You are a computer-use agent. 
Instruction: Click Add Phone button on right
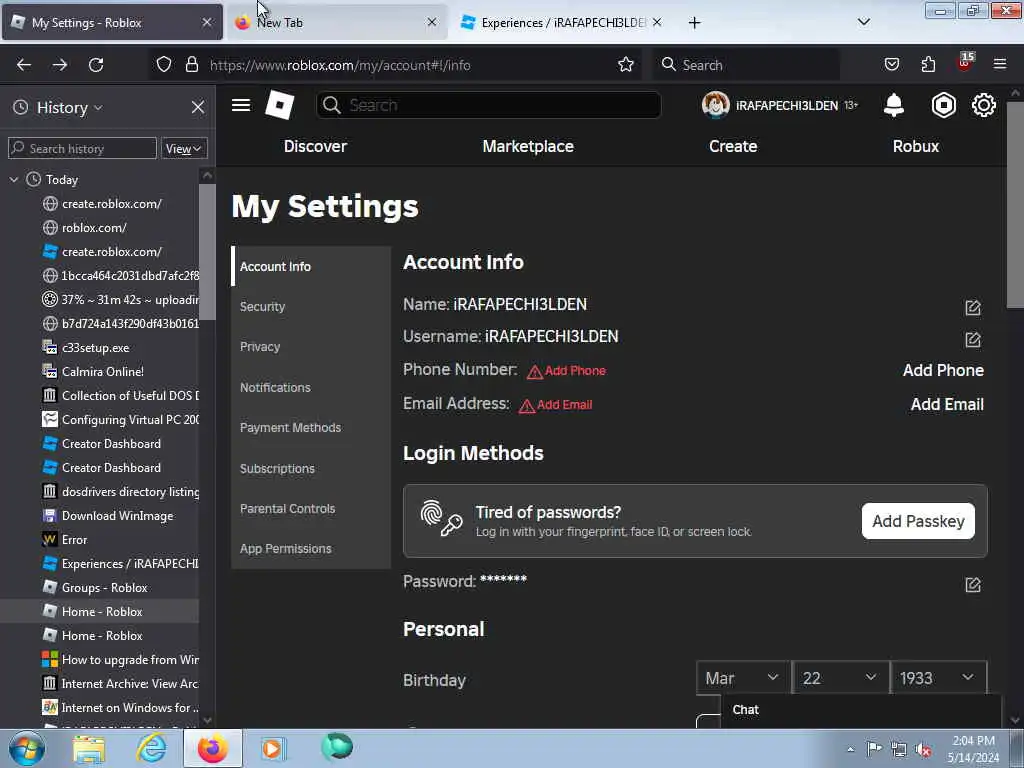click(x=943, y=370)
